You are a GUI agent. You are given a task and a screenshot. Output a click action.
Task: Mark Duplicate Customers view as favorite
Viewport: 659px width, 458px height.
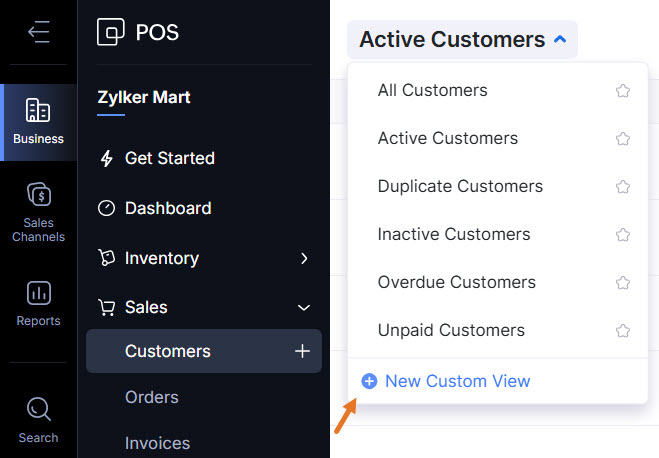pos(623,187)
